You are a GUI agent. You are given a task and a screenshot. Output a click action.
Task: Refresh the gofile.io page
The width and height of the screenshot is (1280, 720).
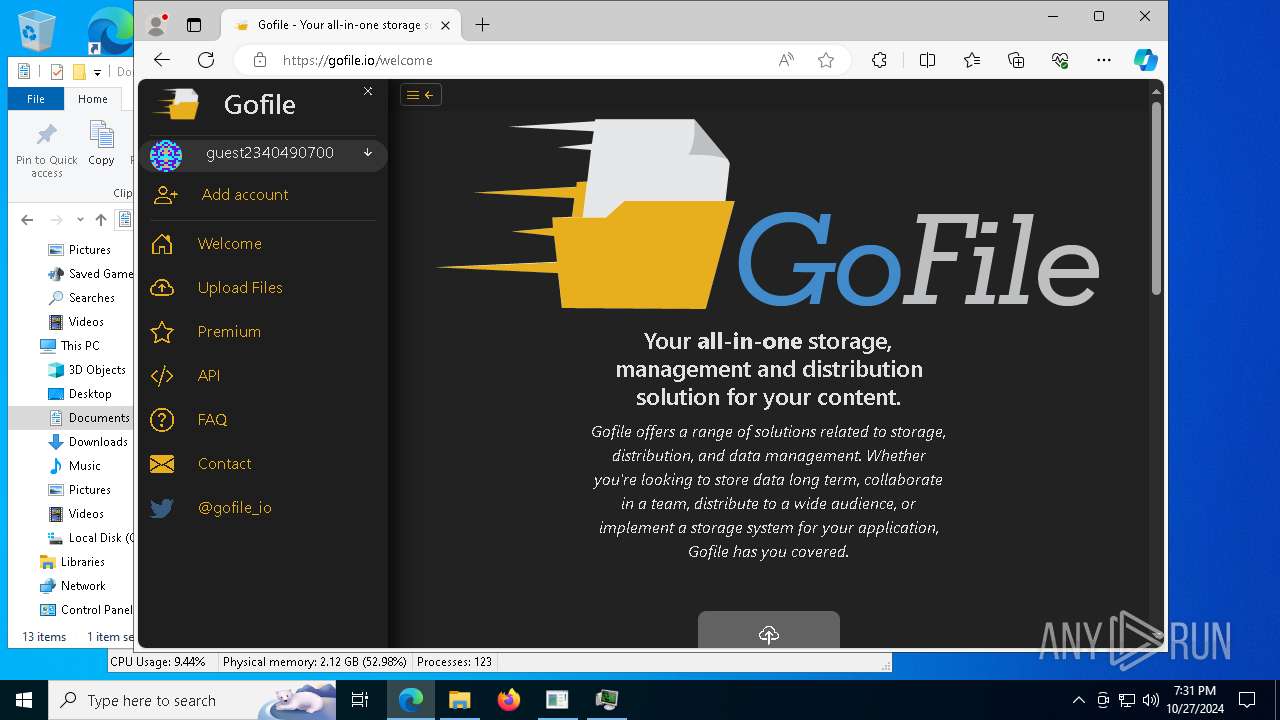[206, 60]
